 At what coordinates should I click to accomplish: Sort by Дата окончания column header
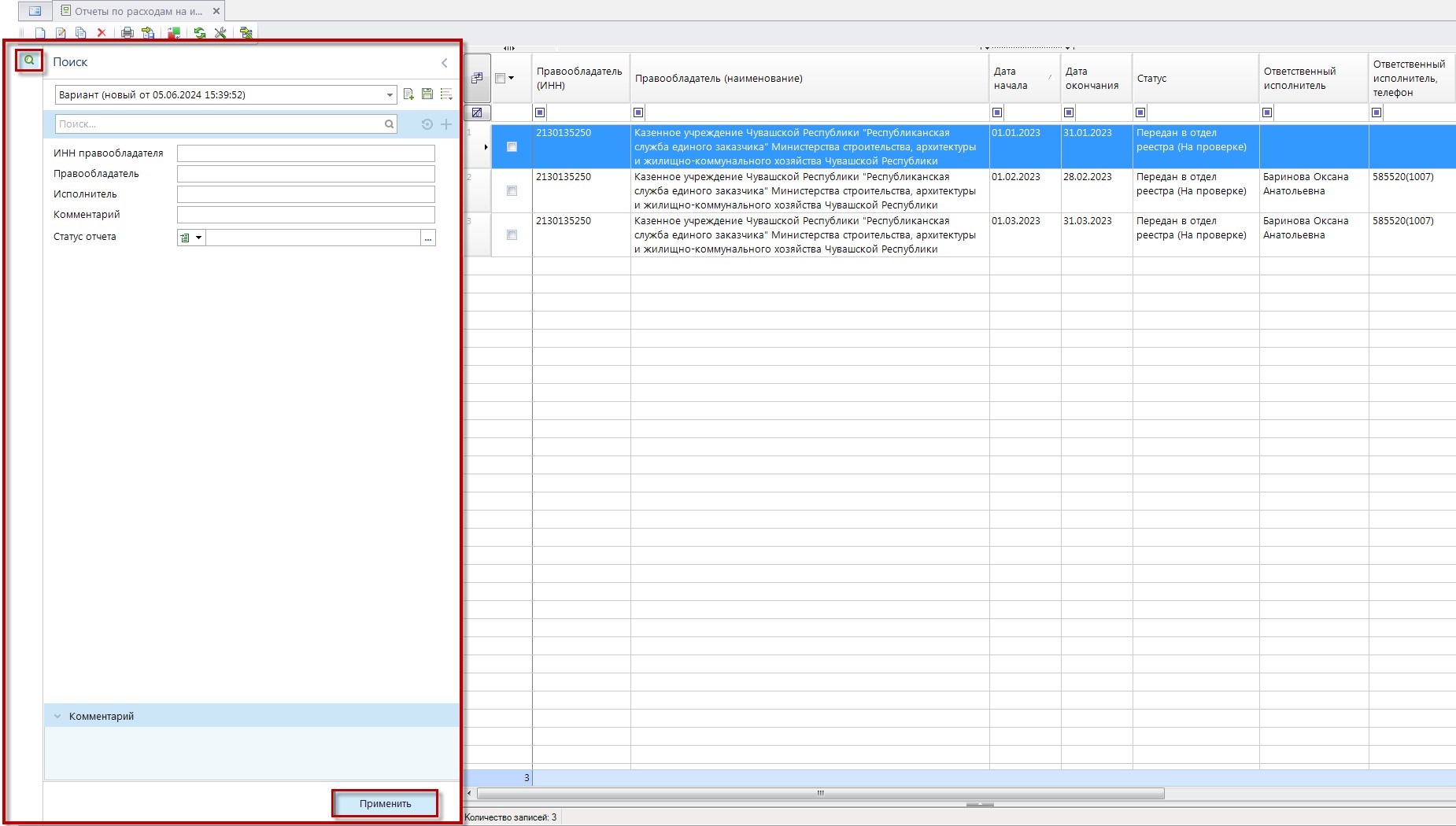1096,78
